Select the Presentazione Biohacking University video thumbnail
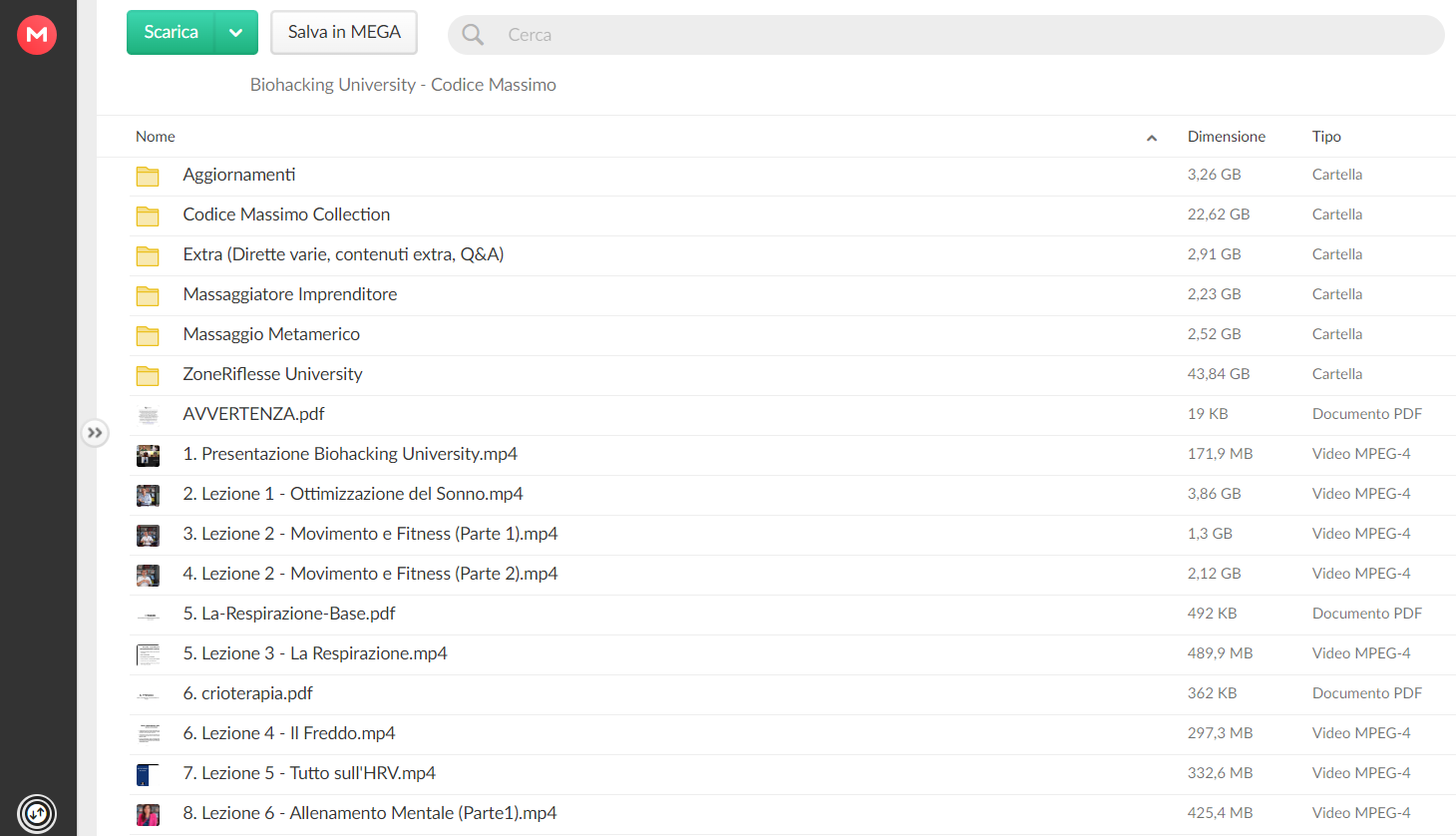 coord(148,455)
